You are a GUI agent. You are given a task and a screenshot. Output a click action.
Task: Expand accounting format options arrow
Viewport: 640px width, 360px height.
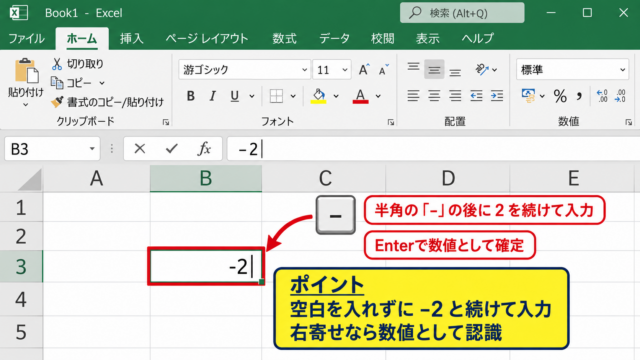coord(542,96)
